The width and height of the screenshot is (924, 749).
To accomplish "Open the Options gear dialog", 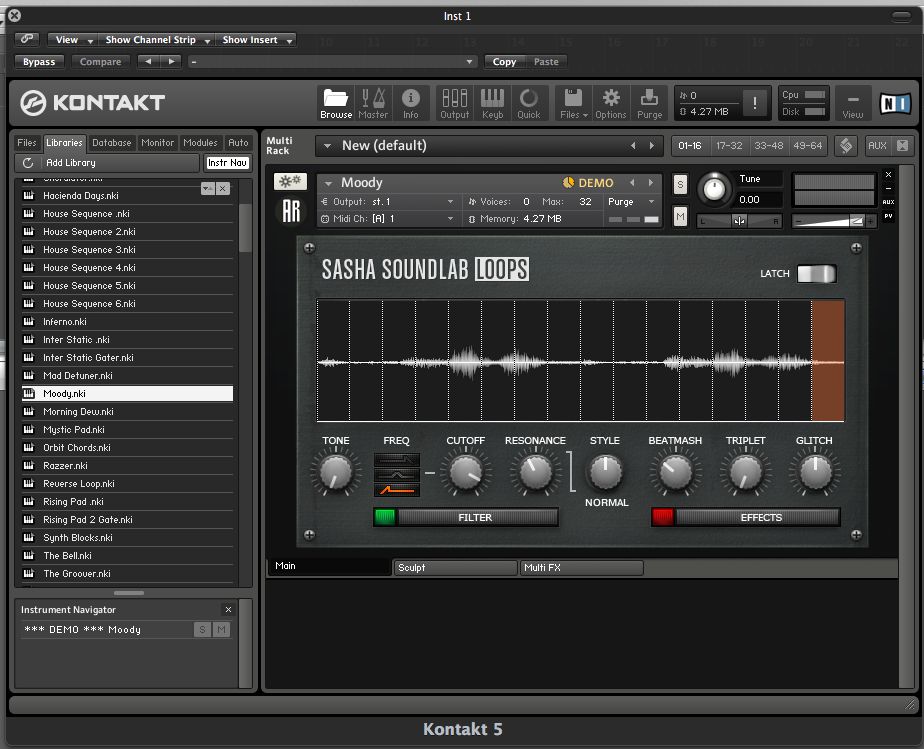I will coord(610,103).
